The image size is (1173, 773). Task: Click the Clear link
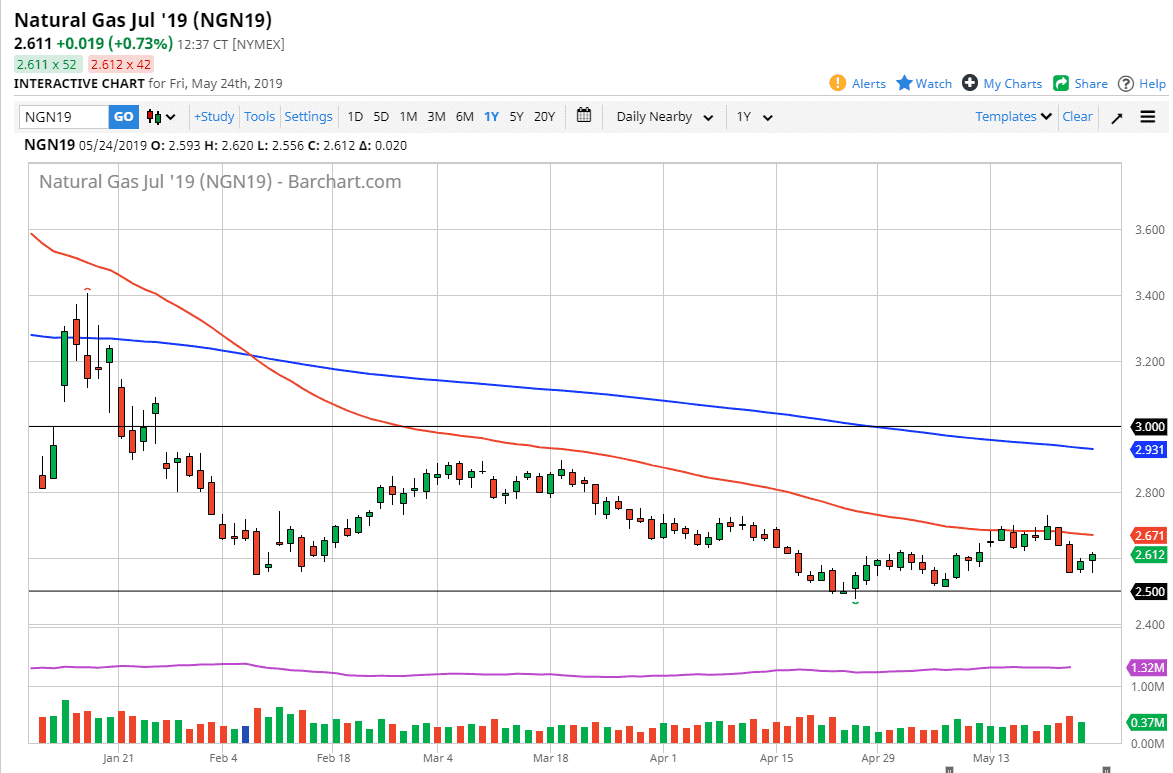point(1077,117)
